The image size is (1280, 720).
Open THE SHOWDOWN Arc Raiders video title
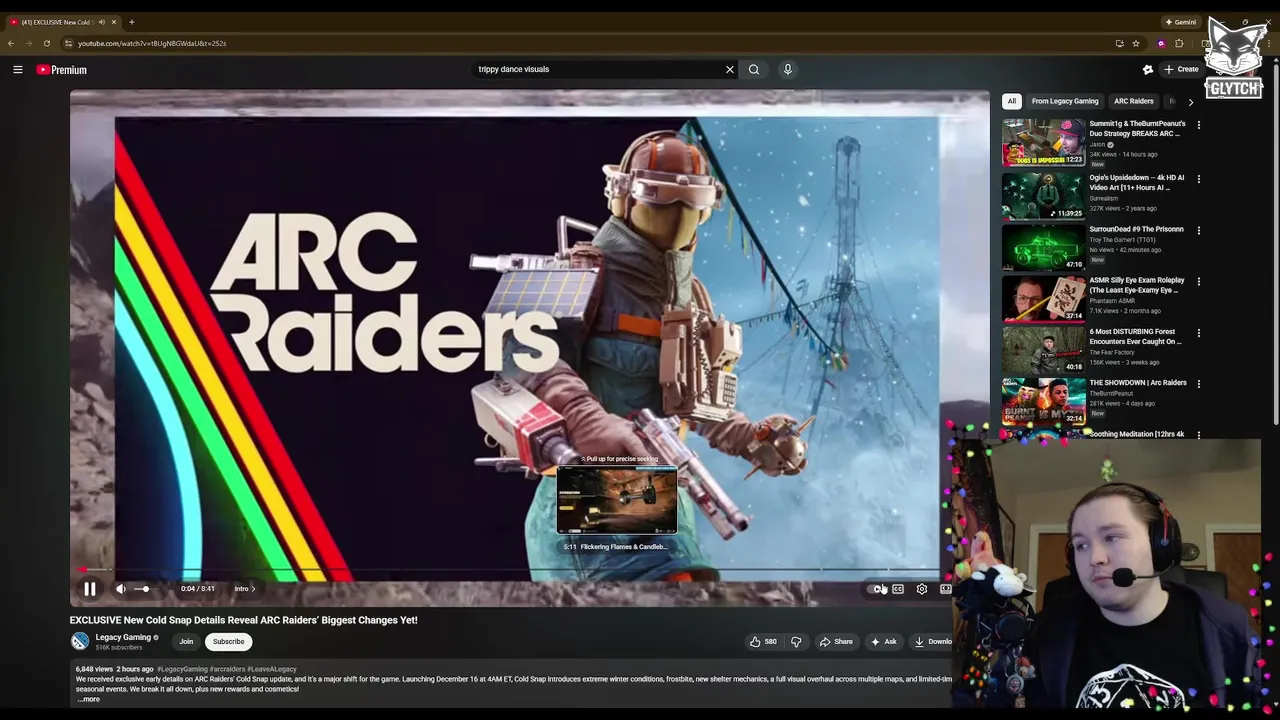(x=1138, y=383)
